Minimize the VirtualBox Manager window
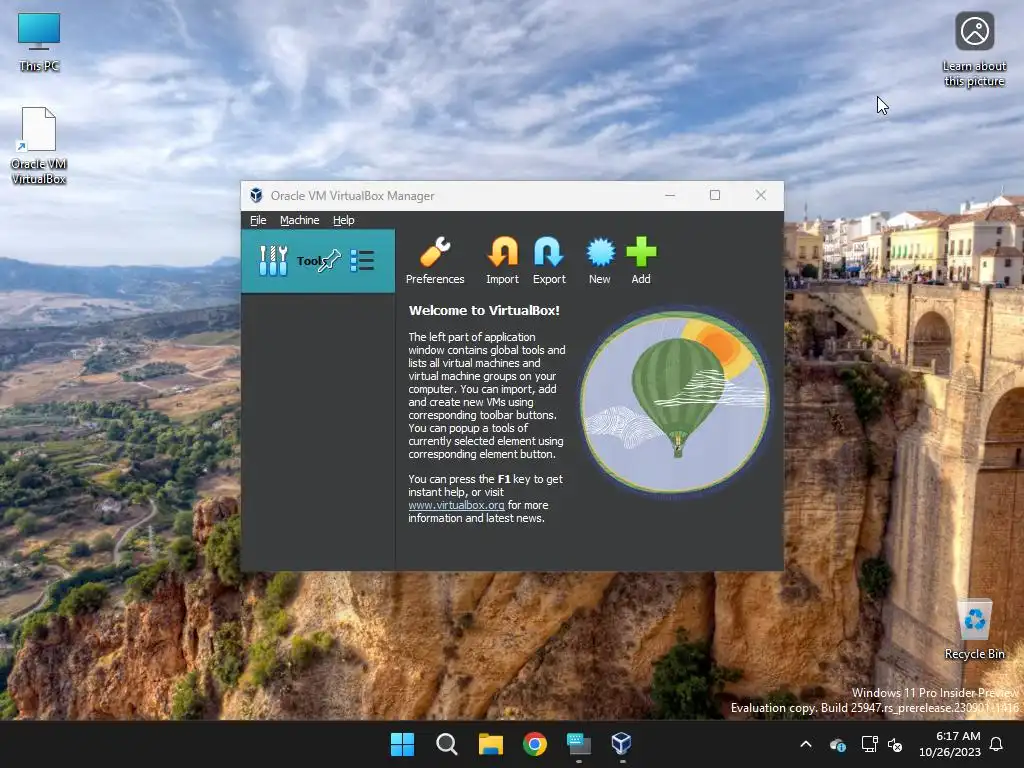The width and height of the screenshot is (1024, 768). (x=670, y=195)
